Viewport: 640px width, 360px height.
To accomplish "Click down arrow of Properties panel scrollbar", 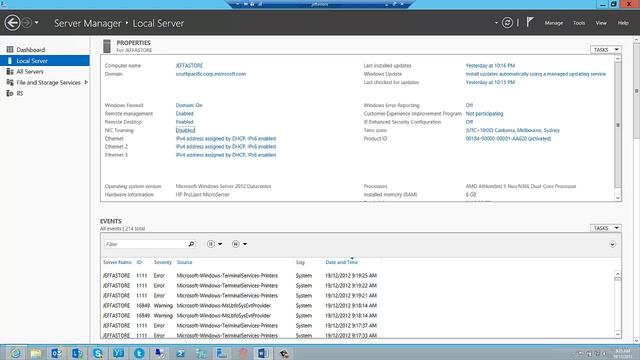I will click(618, 198).
